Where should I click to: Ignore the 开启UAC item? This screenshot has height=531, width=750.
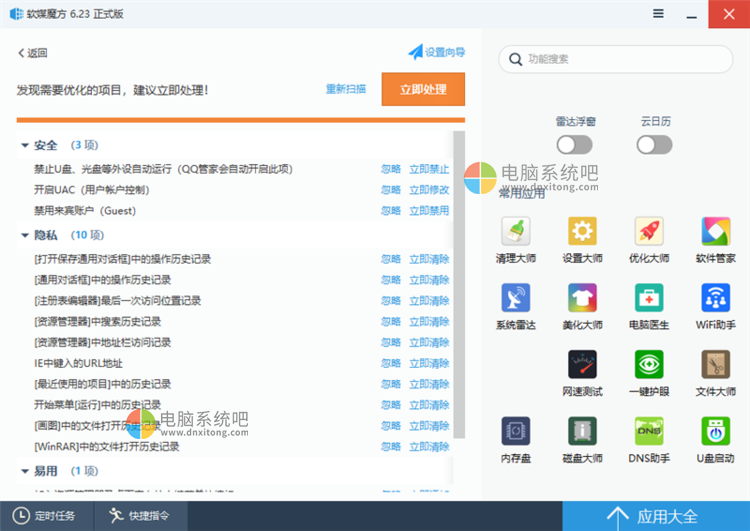pyautogui.click(x=391, y=190)
